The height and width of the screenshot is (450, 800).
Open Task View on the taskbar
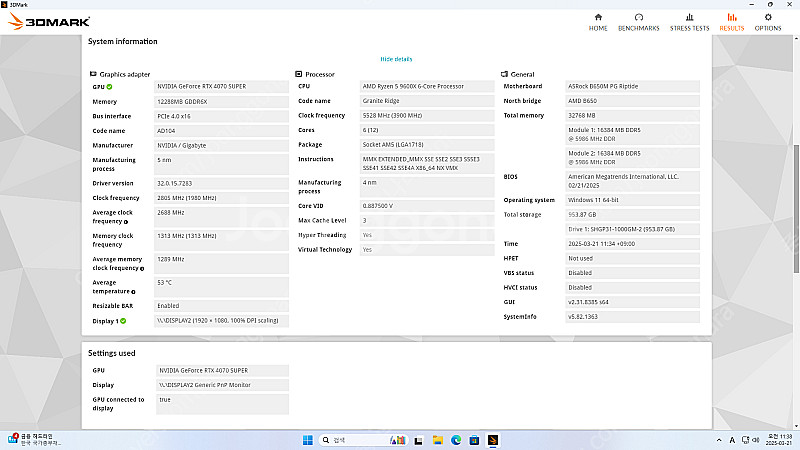[x=418, y=440]
